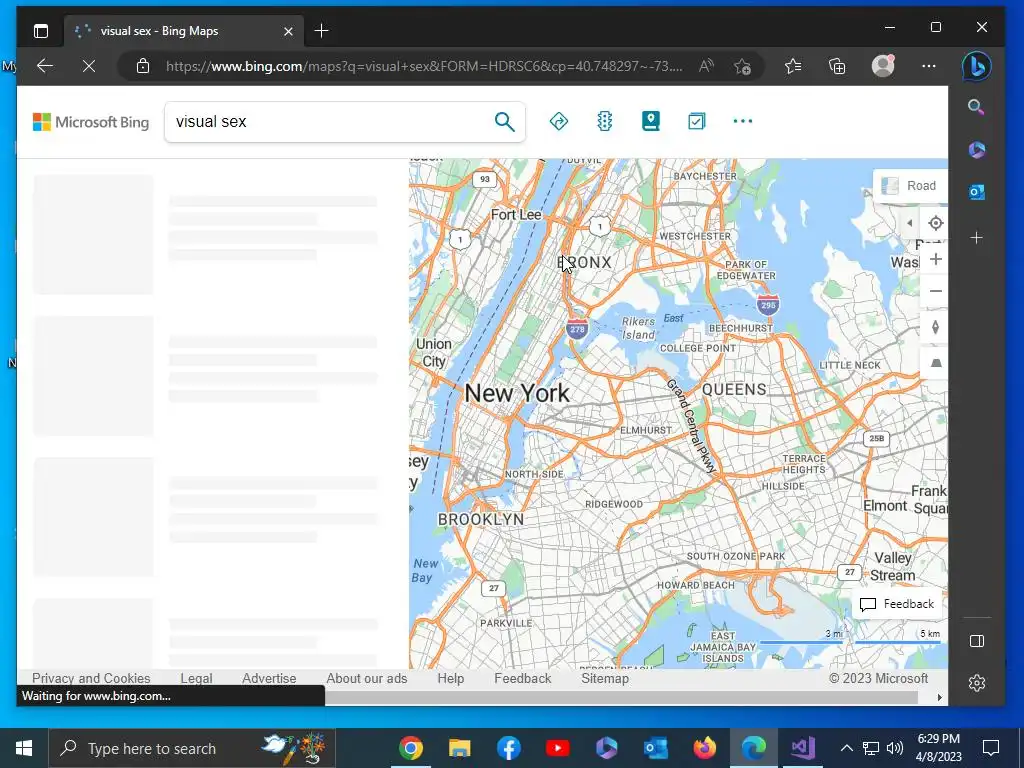Open File Explorer from the taskbar
The height and width of the screenshot is (768, 1024).
460,748
